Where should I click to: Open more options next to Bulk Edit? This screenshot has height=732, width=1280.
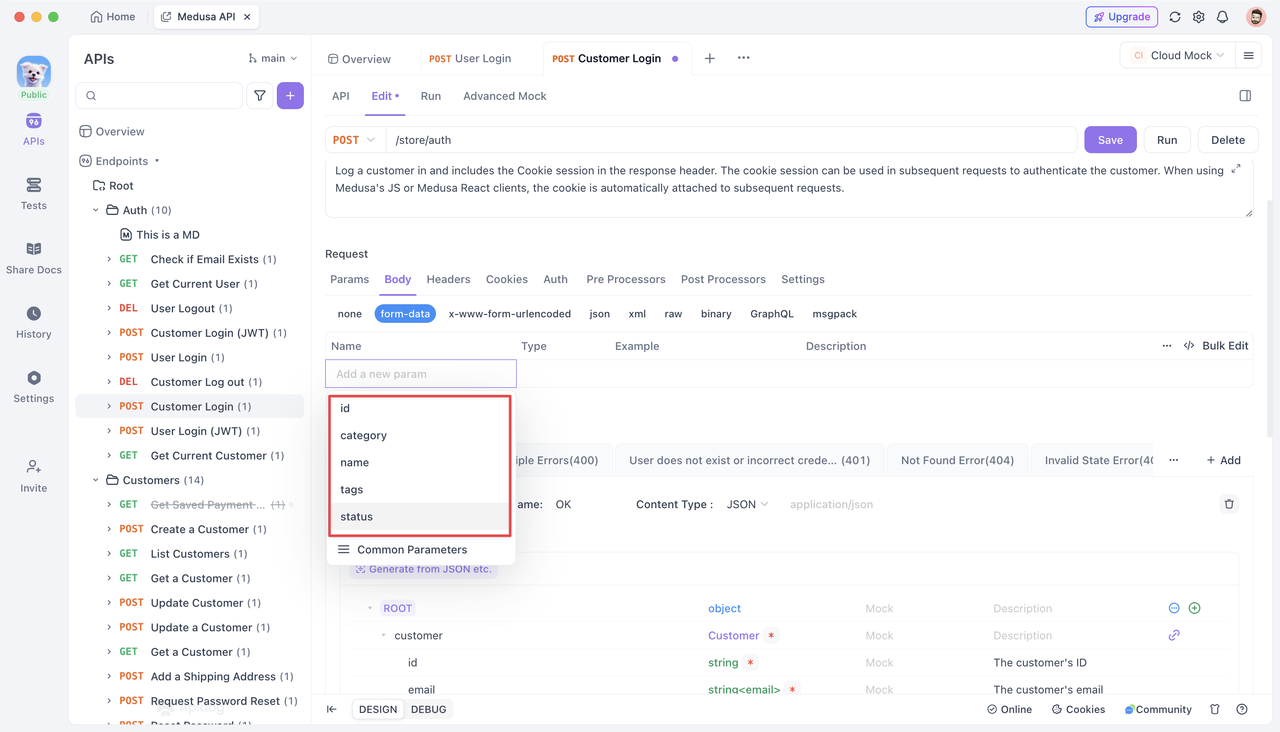click(x=1167, y=346)
